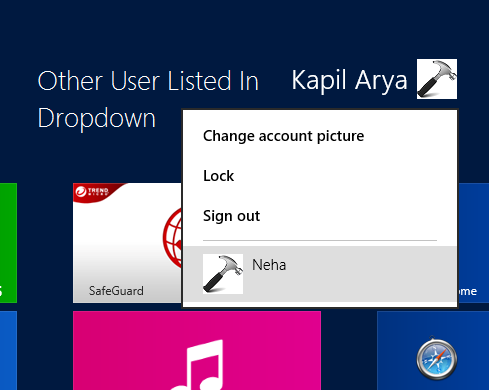
Task: Open the Kapil Arya user name menu
Action: click(x=349, y=80)
